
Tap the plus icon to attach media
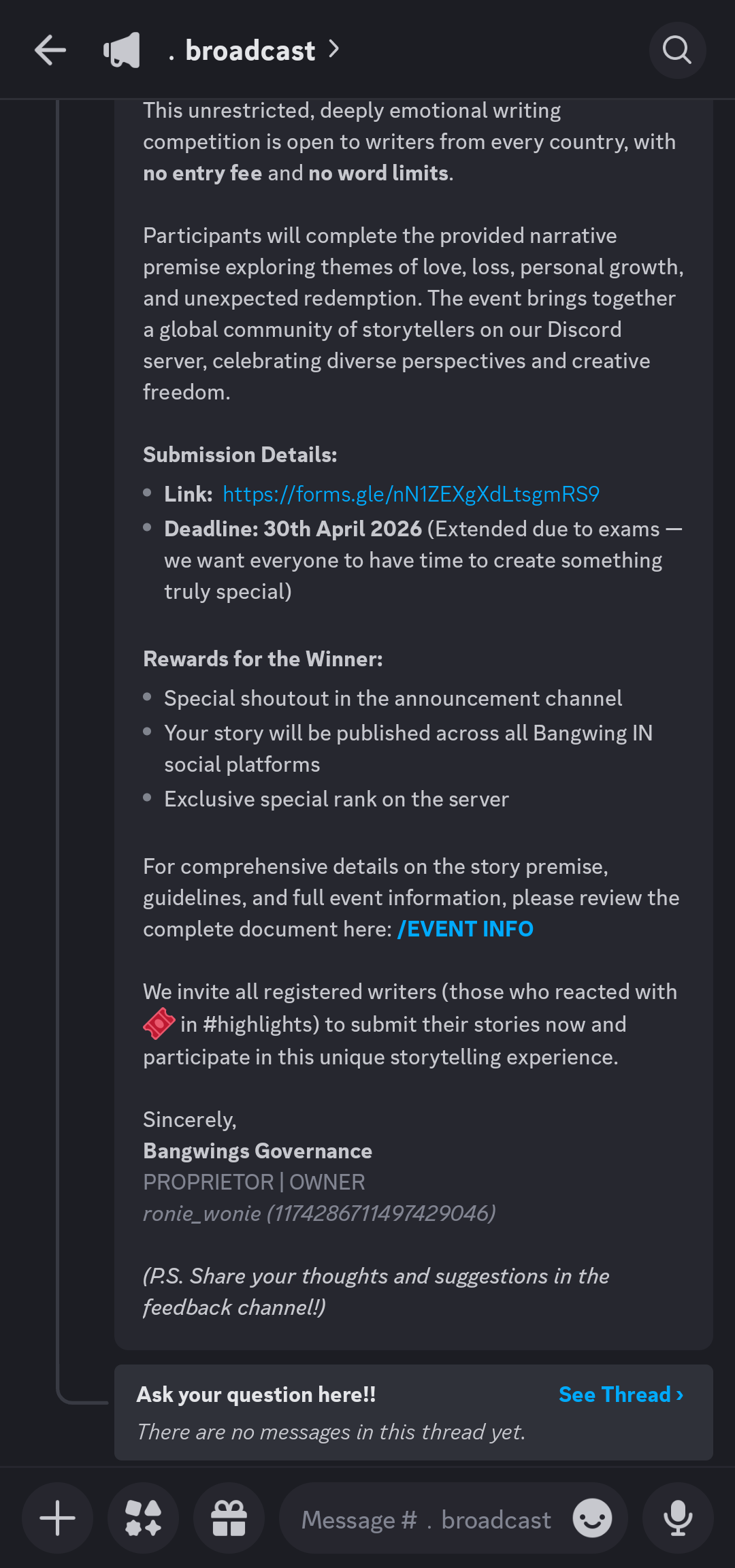pos(57,1519)
